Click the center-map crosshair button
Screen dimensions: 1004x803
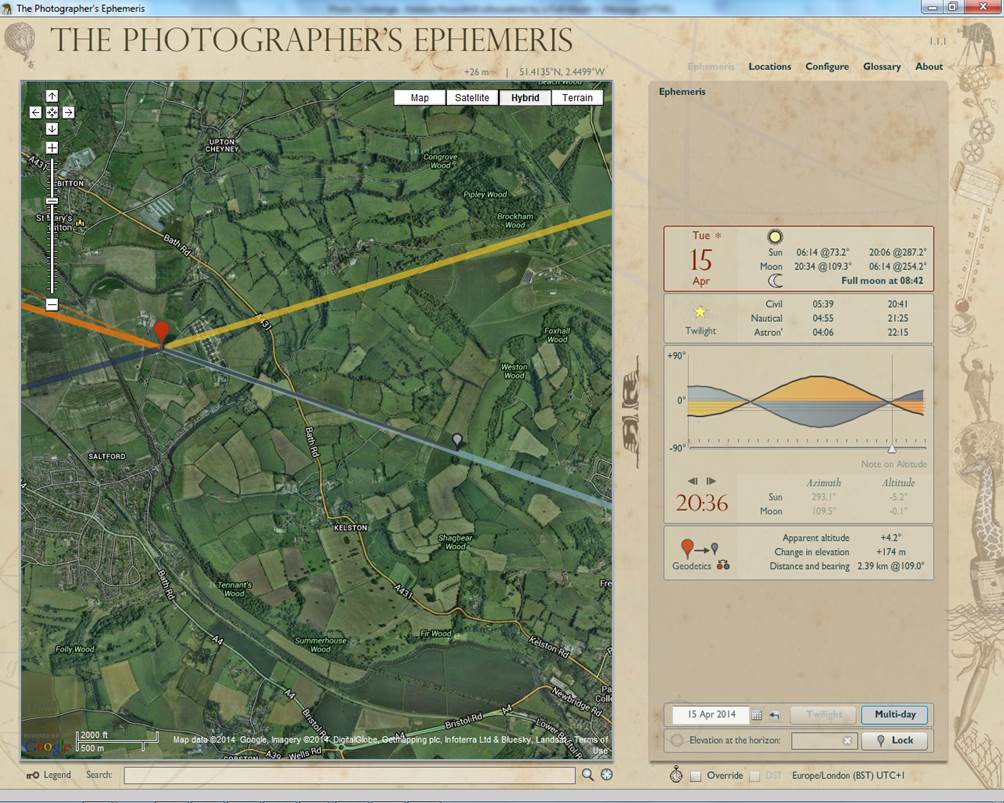tap(52, 112)
